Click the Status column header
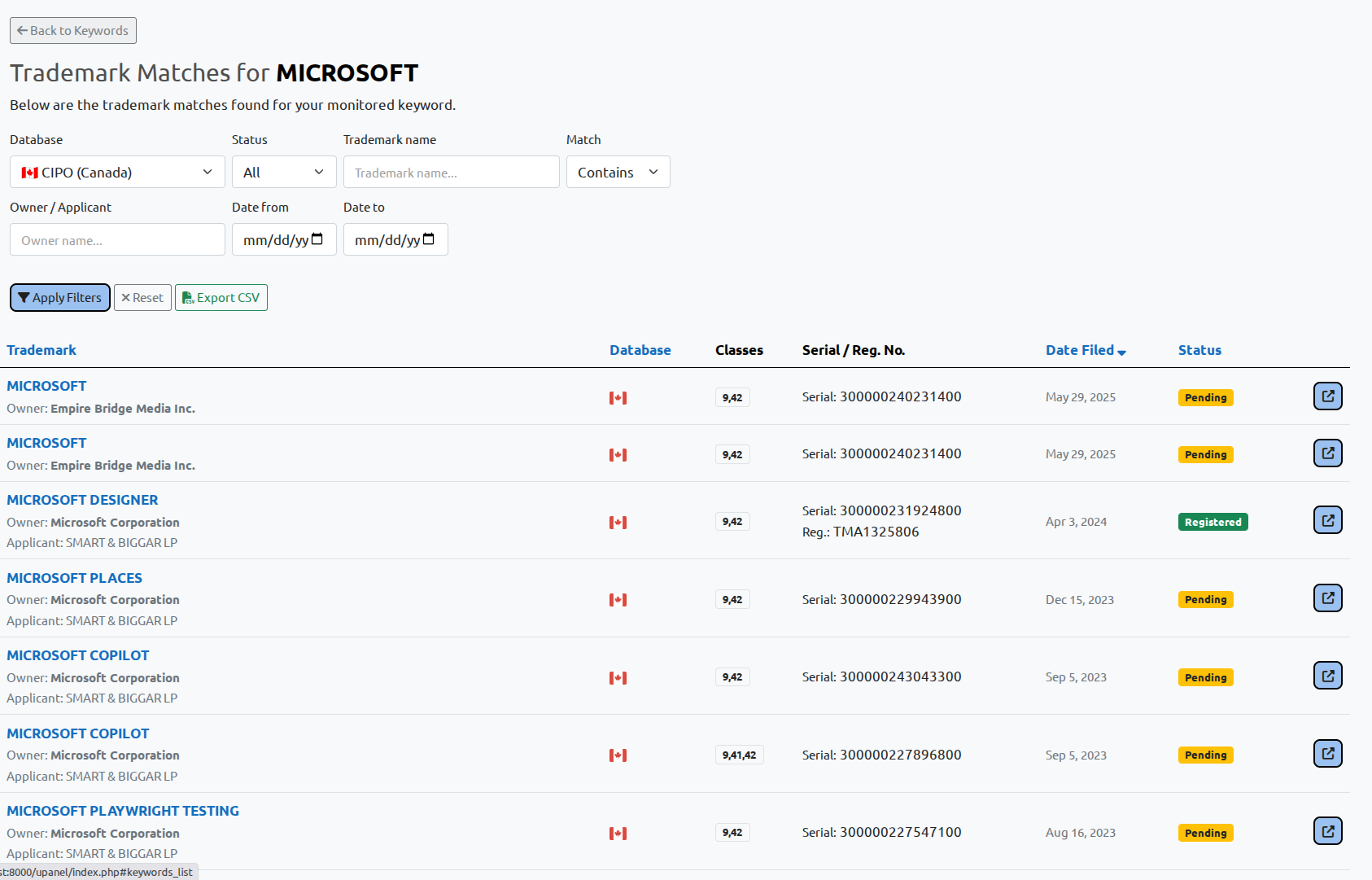Screen dimensions: 1372x880 [x=1199, y=350]
